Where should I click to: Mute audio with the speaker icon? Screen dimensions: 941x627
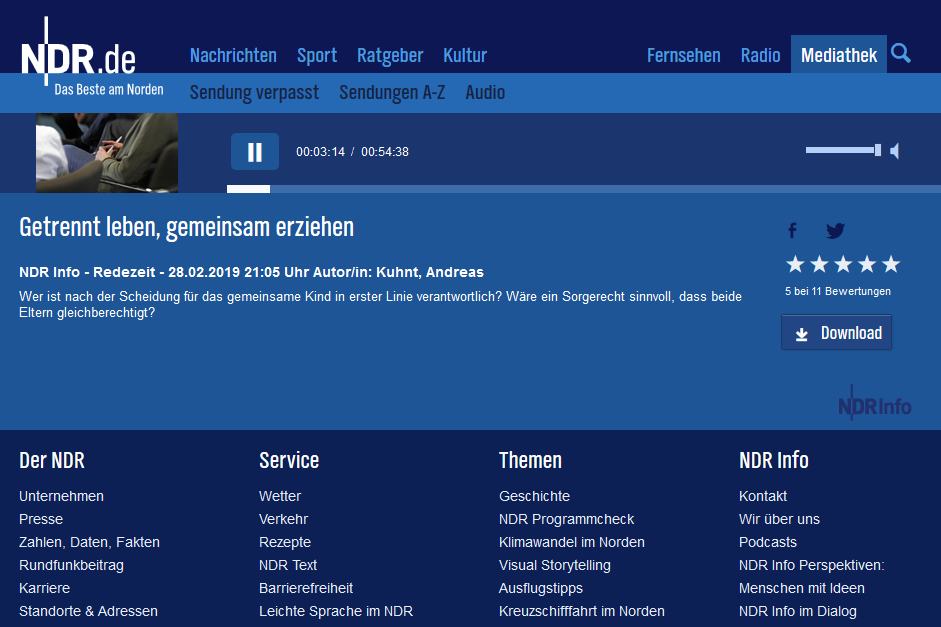(x=895, y=151)
